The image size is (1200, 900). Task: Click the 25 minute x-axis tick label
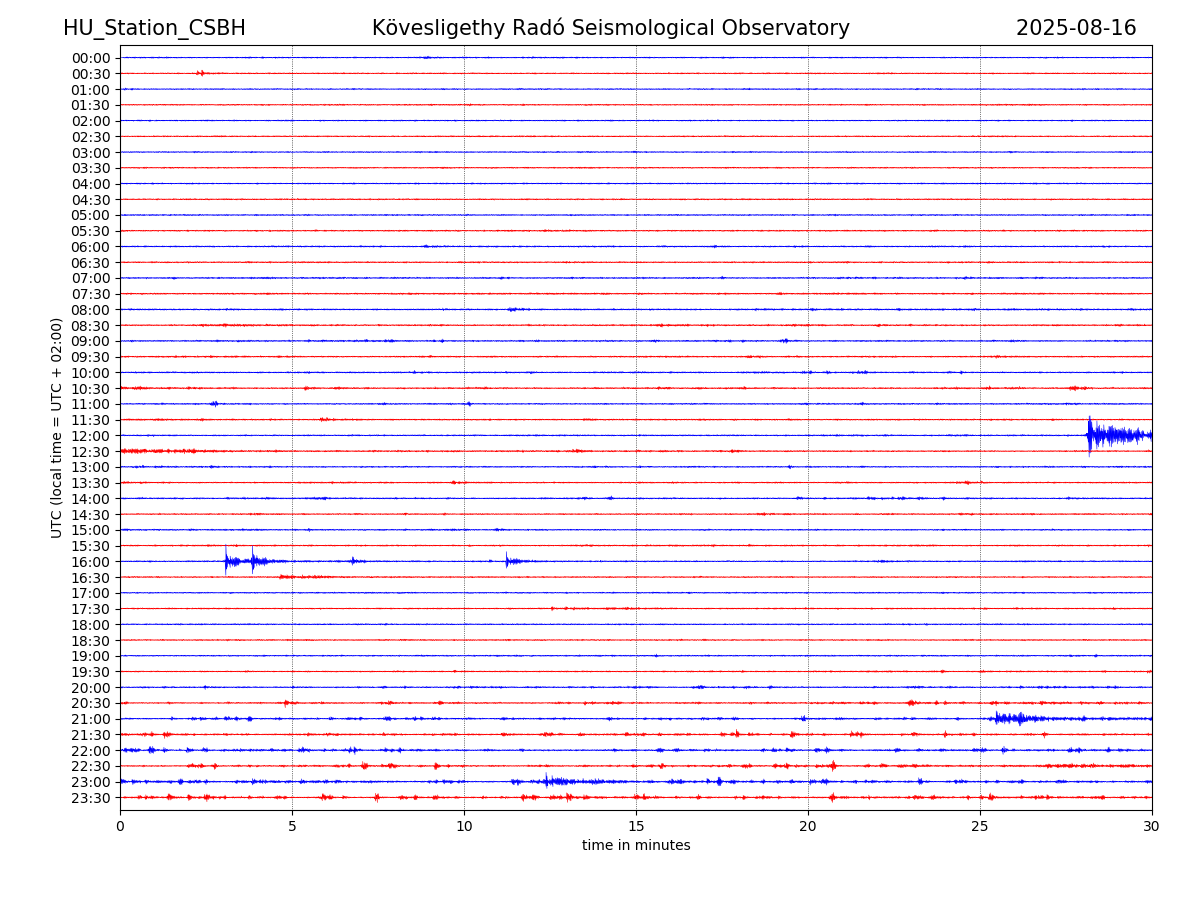(980, 827)
